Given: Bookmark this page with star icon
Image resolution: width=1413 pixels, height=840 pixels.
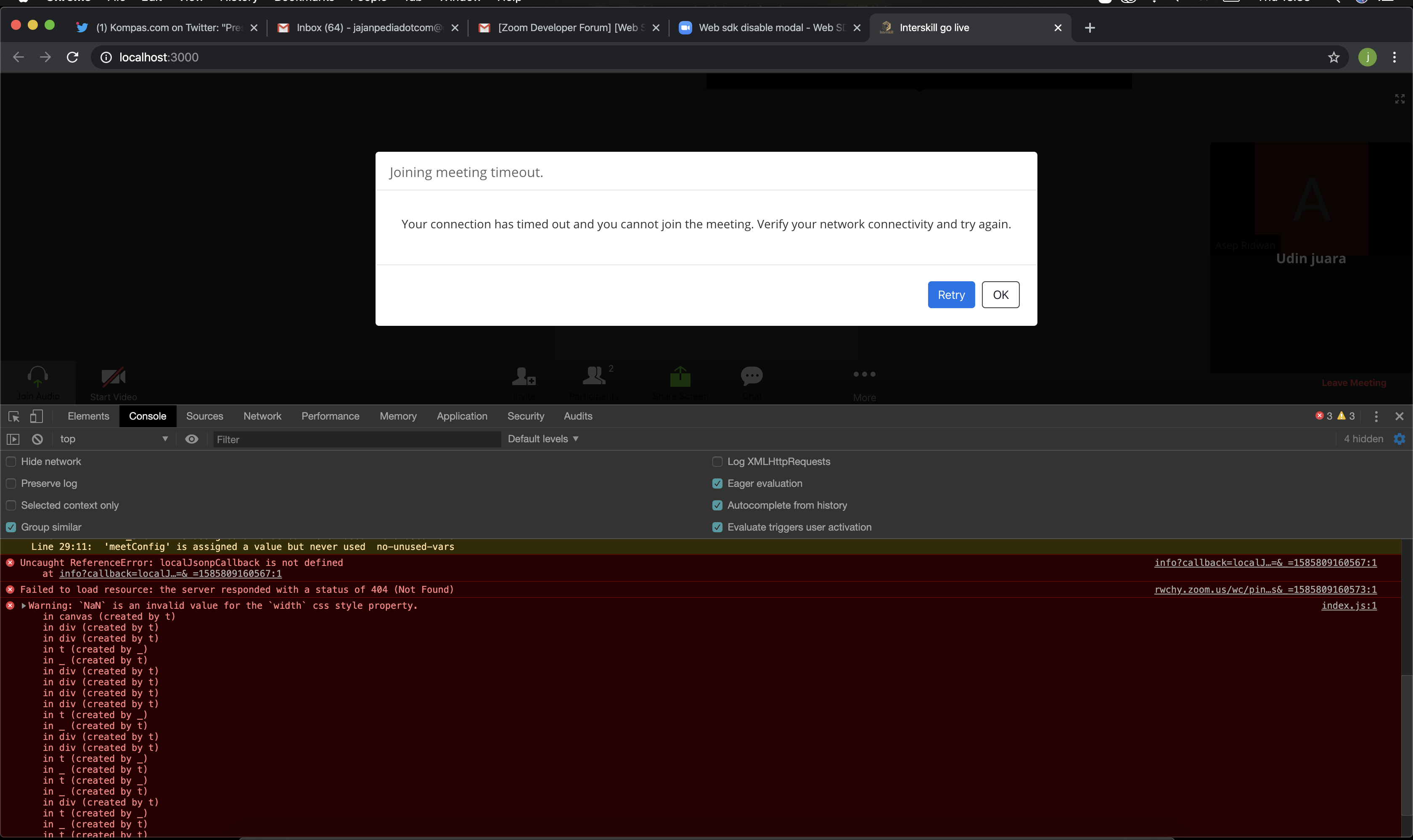Looking at the screenshot, I should (x=1334, y=57).
